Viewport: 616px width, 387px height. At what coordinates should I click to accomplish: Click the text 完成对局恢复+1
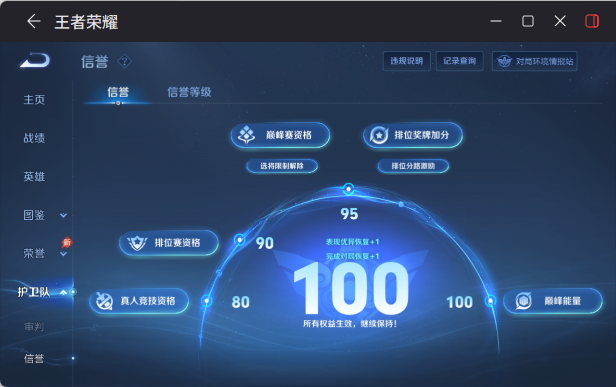coord(352,256)
